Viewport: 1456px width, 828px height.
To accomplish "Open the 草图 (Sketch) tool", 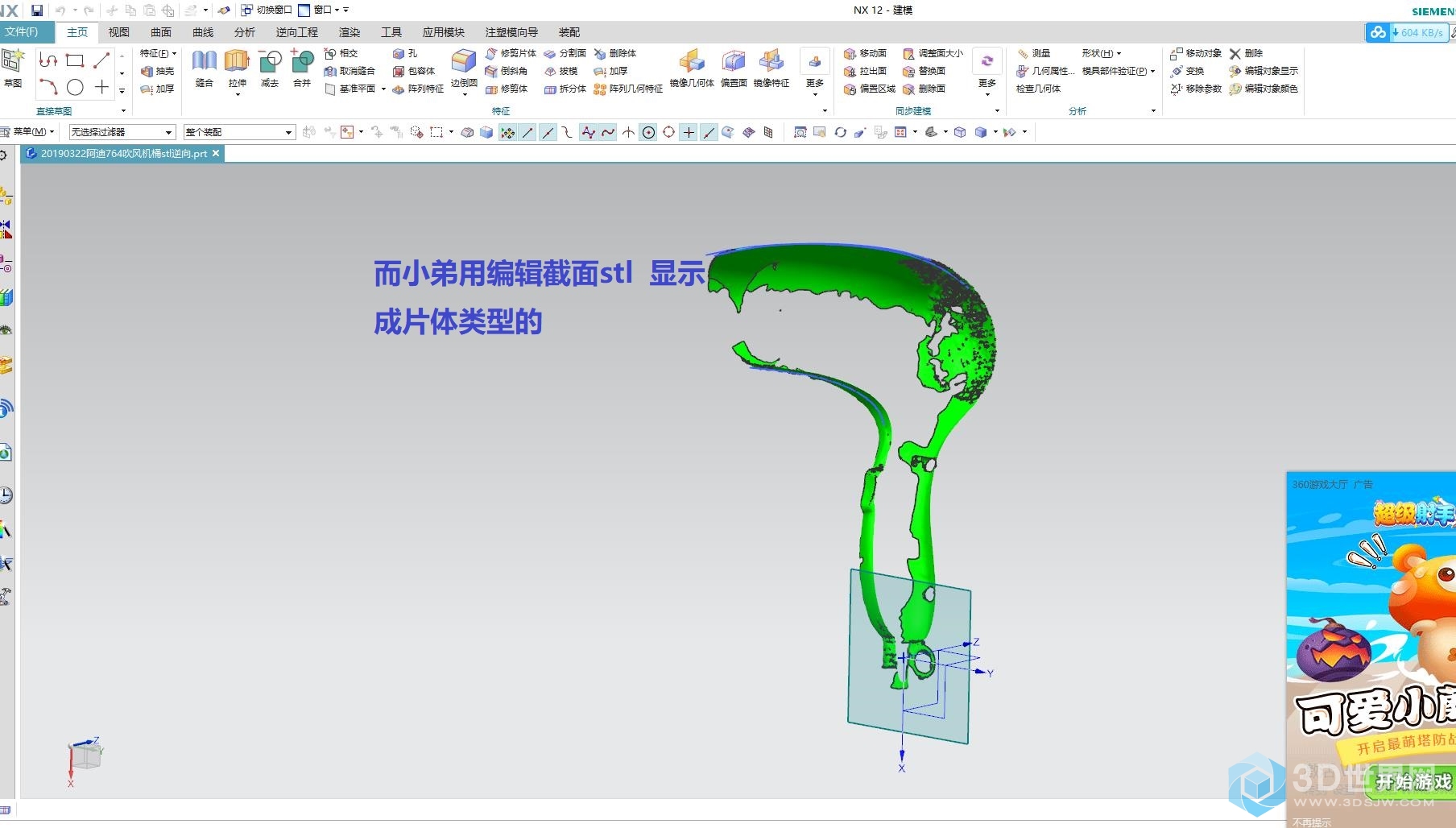I will pos(12,68).
